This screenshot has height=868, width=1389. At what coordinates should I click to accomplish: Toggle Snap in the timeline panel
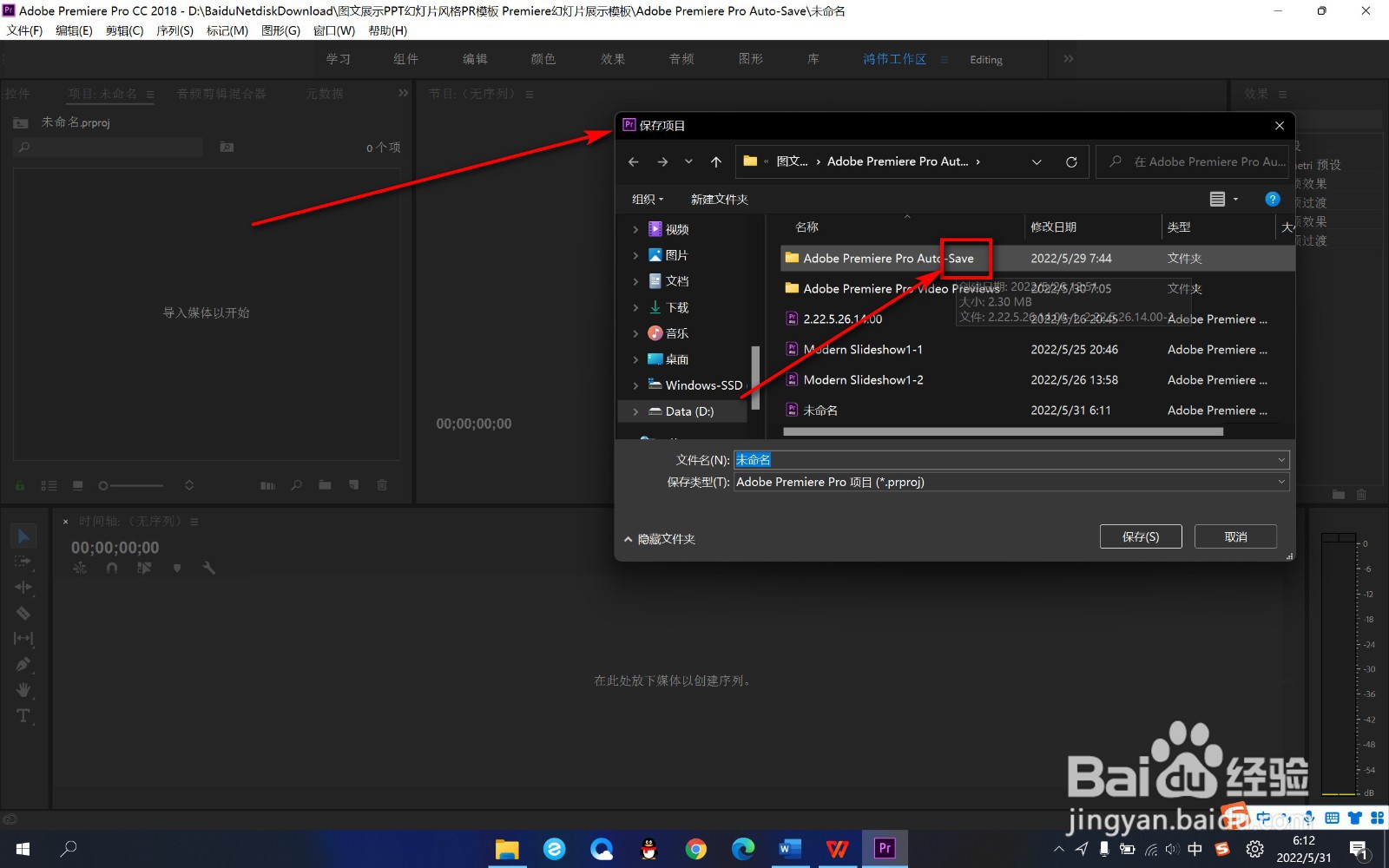pyautogui.click(x=112, y=568)
